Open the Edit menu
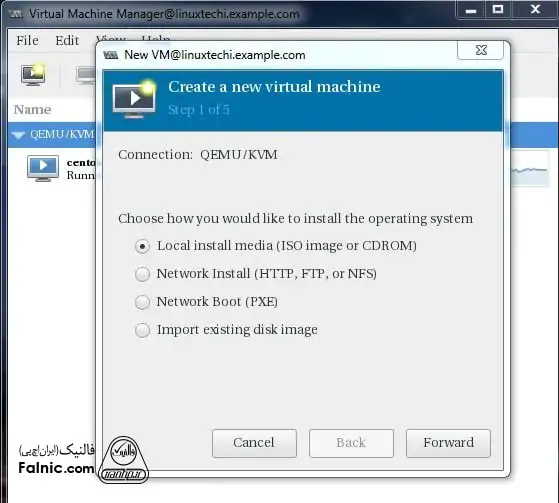559x503 pixels. click(67, 41)
